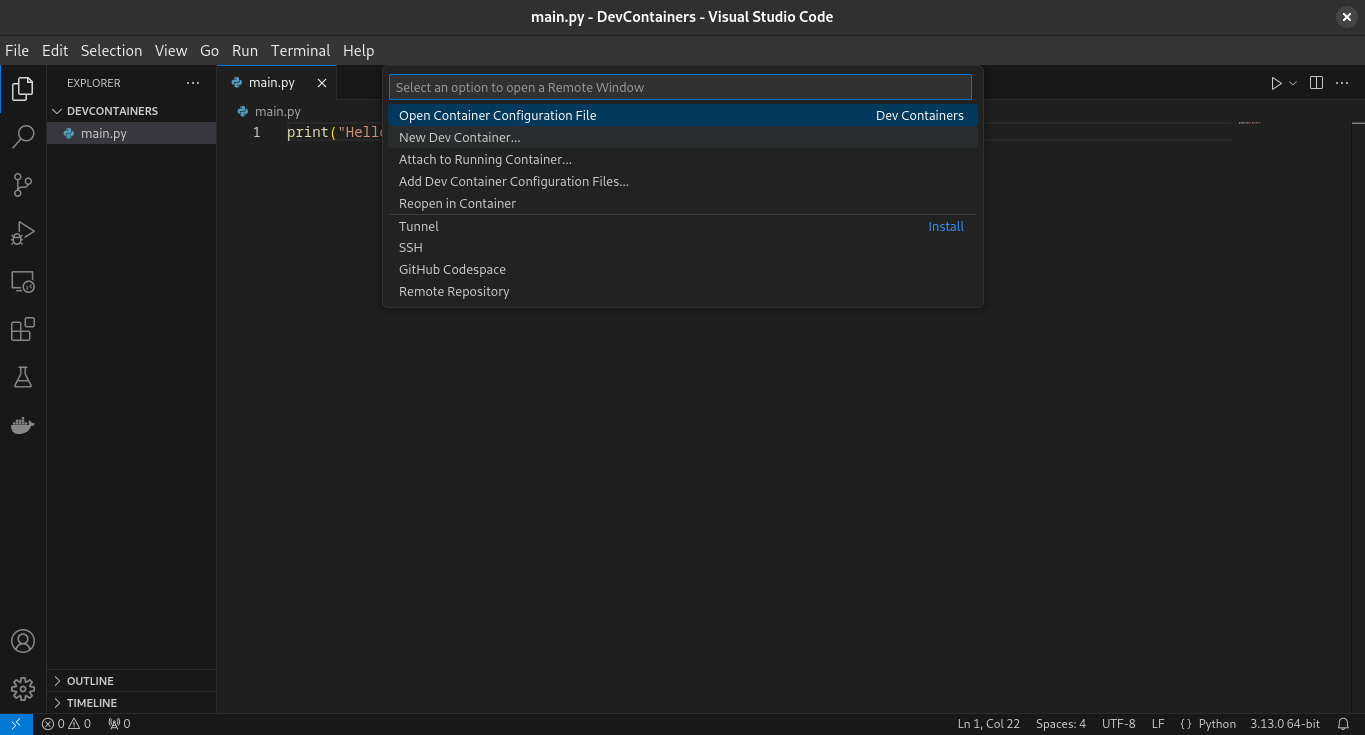Expand the Timeline section
The height and width of the screenshot is (735, 1365).
(91, 703)
